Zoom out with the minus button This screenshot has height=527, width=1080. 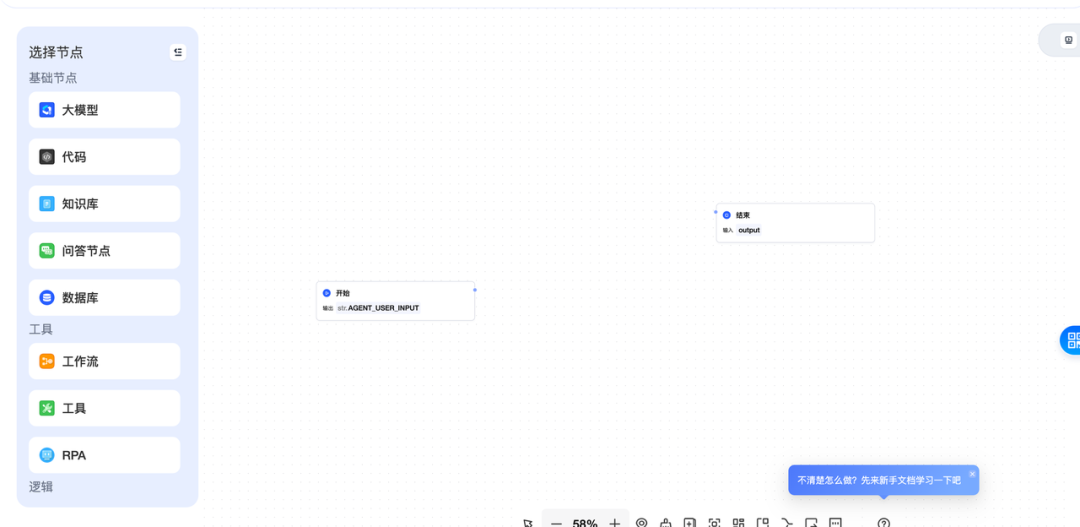point(556,523)
